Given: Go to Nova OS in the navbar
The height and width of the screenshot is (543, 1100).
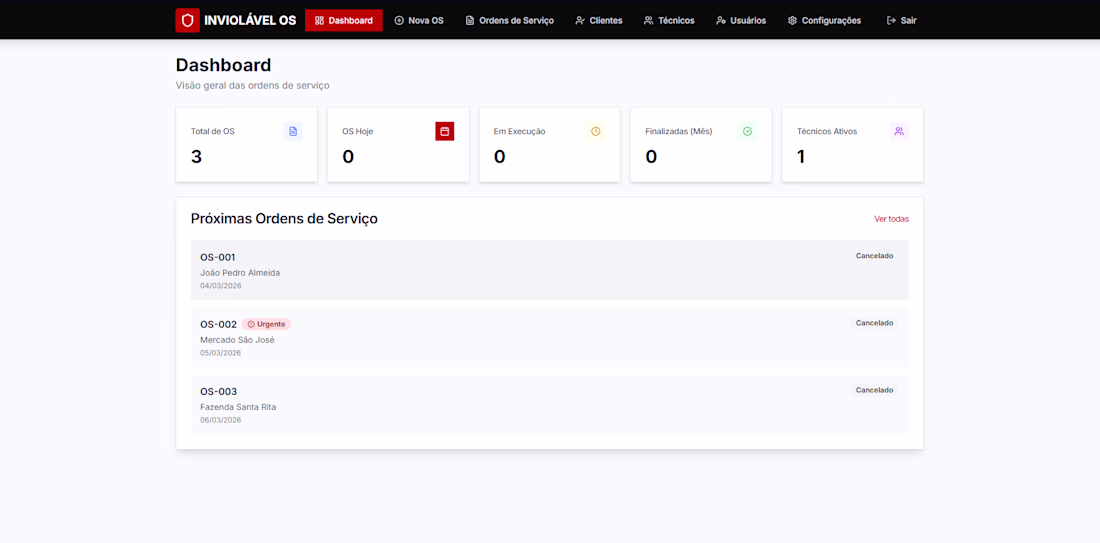Looking at the screenshot, I should 420,20.
